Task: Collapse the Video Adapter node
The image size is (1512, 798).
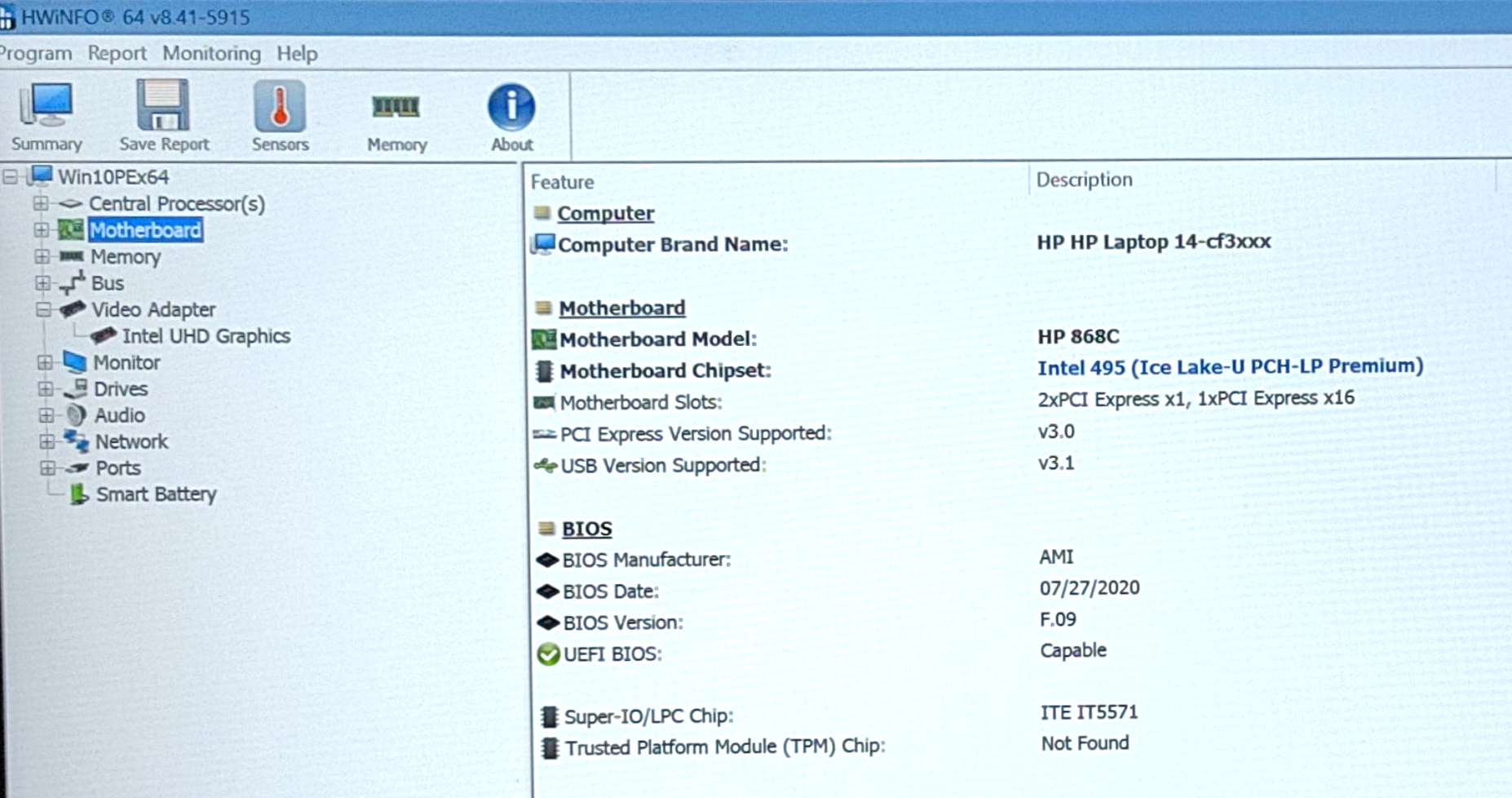Action: tap(44, 309)
